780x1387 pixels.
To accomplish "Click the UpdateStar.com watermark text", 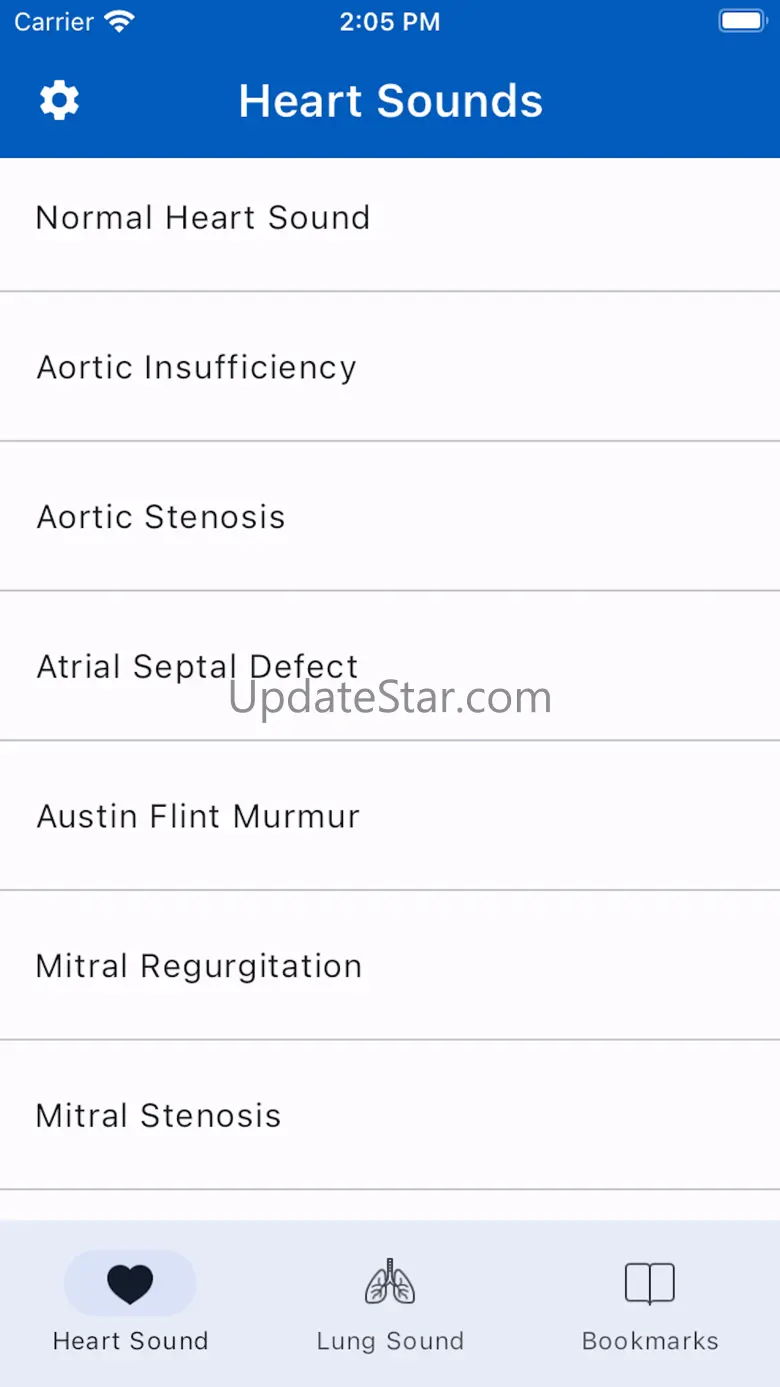I will point(390,698).
